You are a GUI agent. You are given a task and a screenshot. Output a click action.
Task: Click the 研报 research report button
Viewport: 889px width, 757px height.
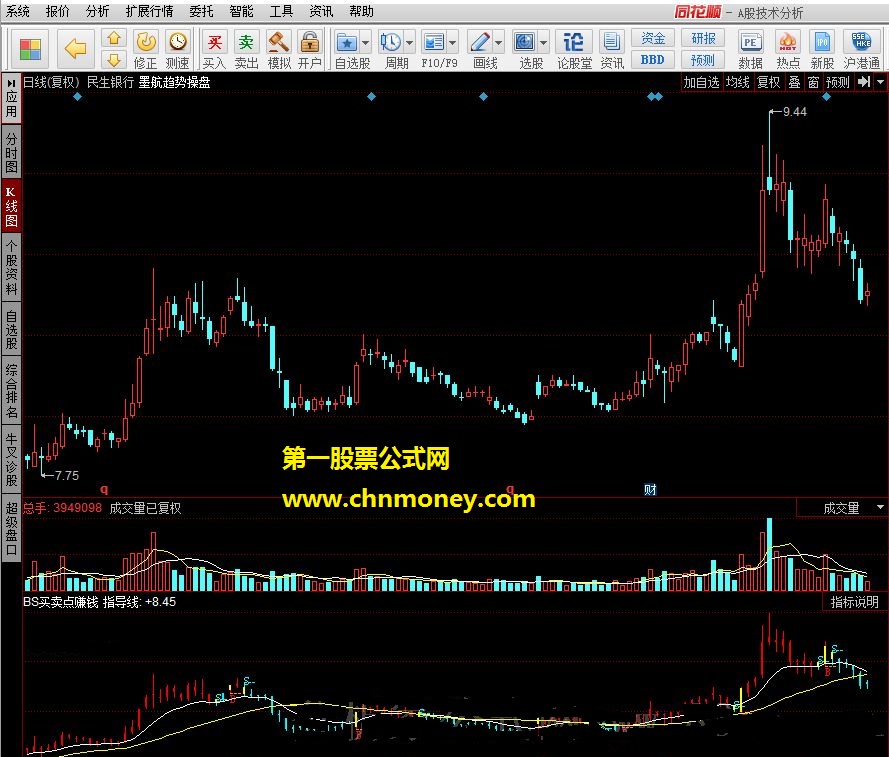(x=703, y=39)
